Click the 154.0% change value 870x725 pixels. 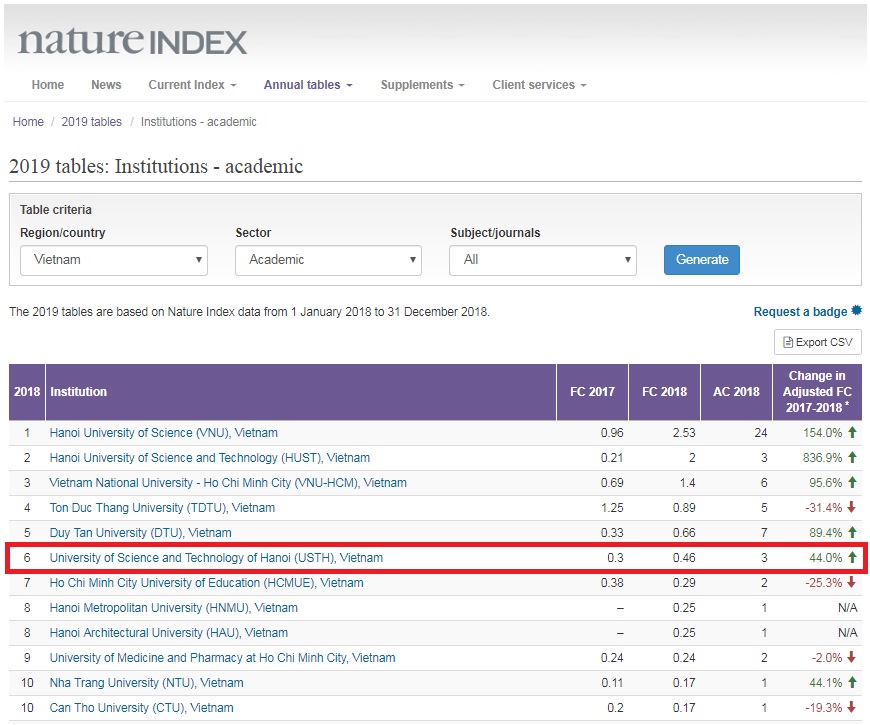pyautogui.click(x=822, y=433)
